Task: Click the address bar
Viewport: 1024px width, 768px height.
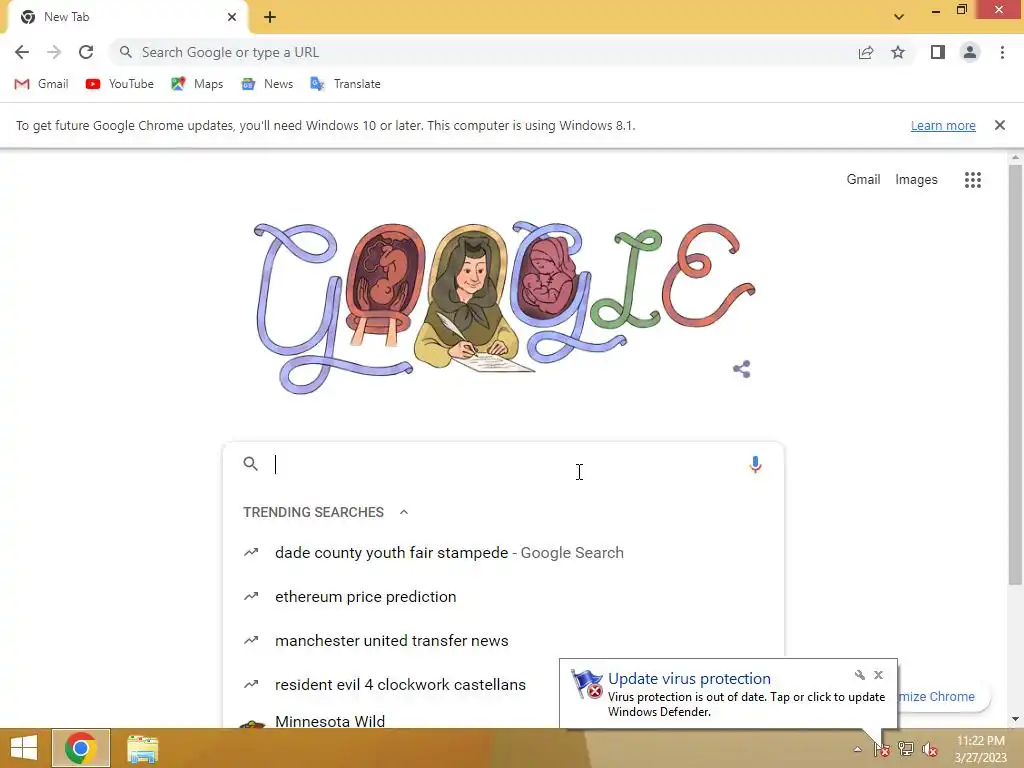Action: click(483, 52)
